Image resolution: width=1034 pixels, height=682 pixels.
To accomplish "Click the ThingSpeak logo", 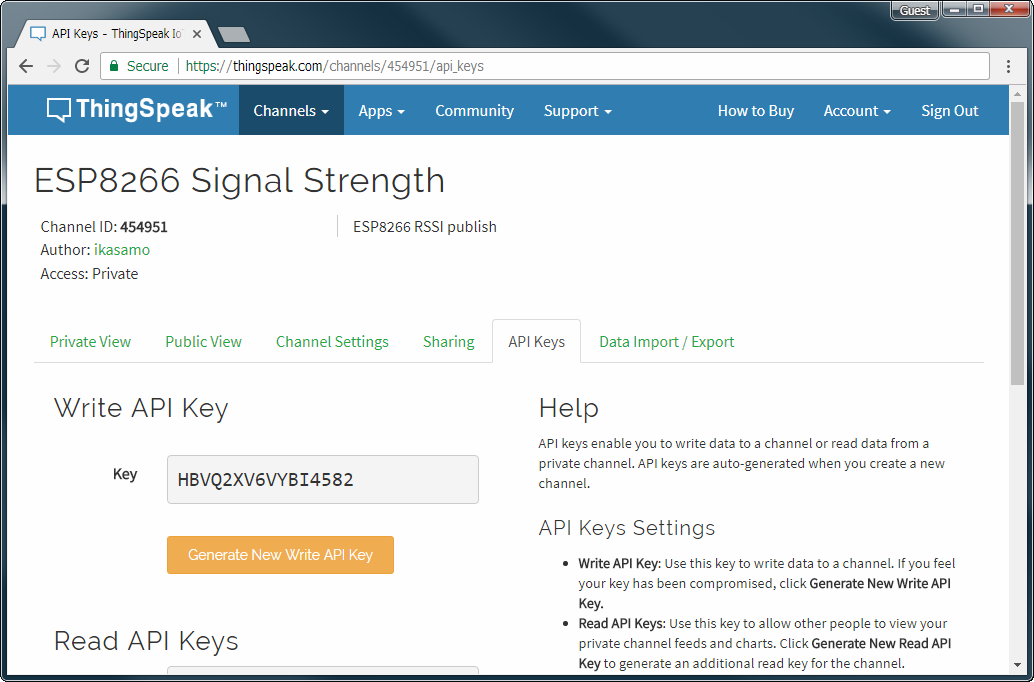I will [x=137, y=109].
